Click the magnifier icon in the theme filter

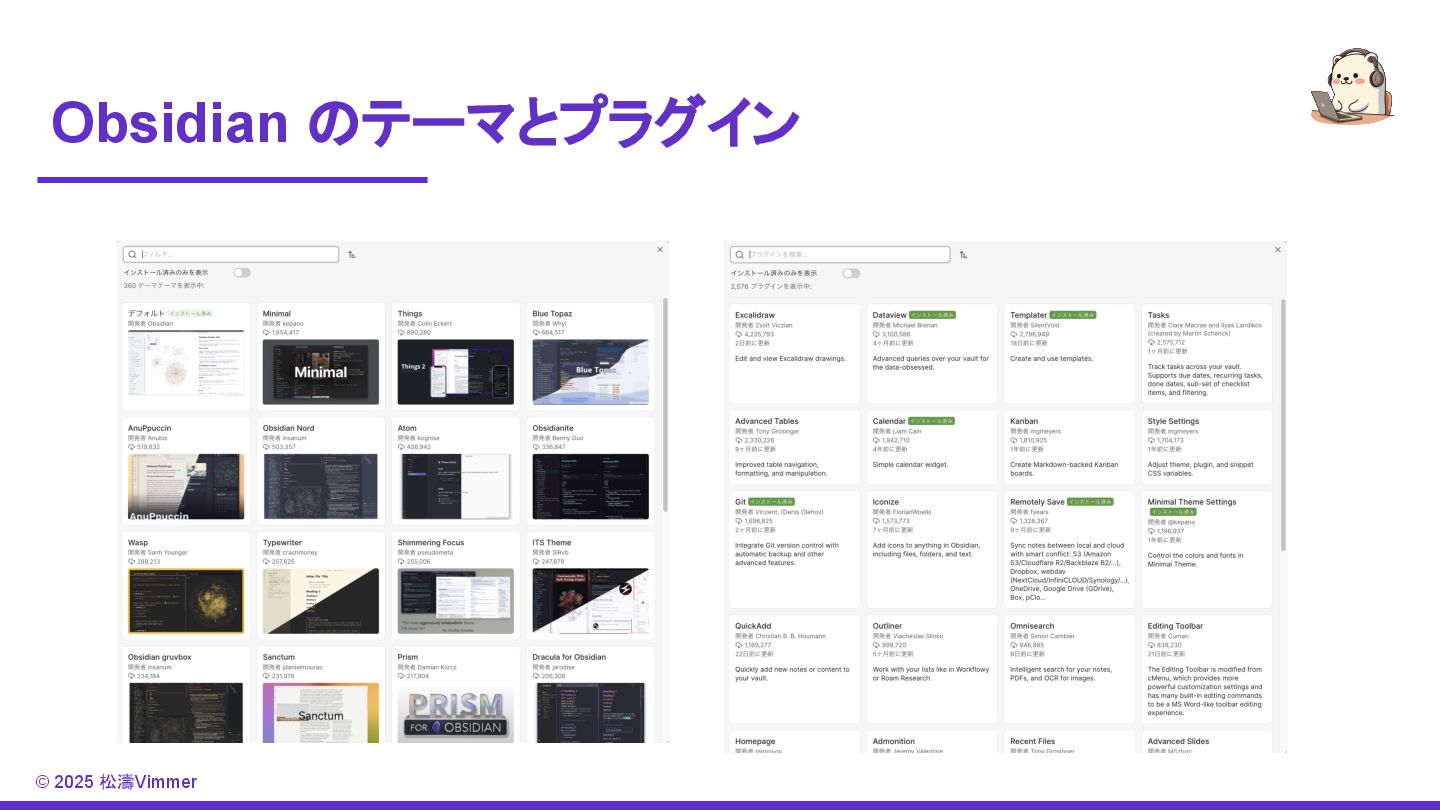pos(132,255)
